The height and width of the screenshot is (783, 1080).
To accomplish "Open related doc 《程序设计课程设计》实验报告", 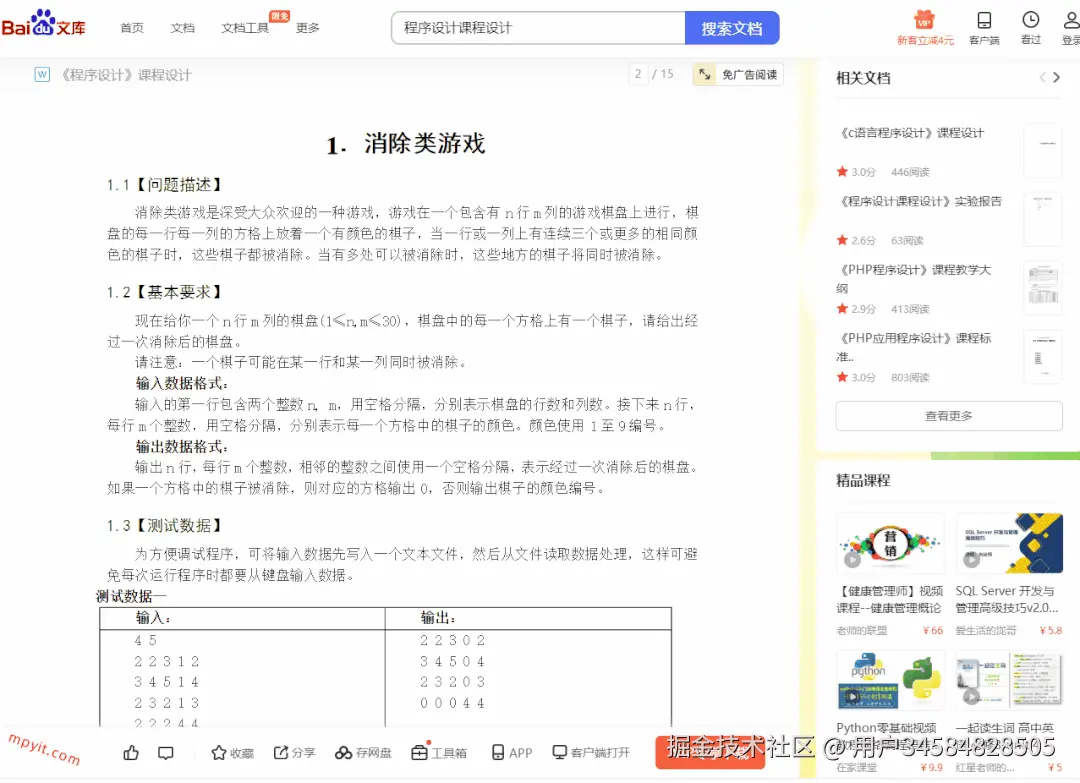I will [x=920, y=201].
